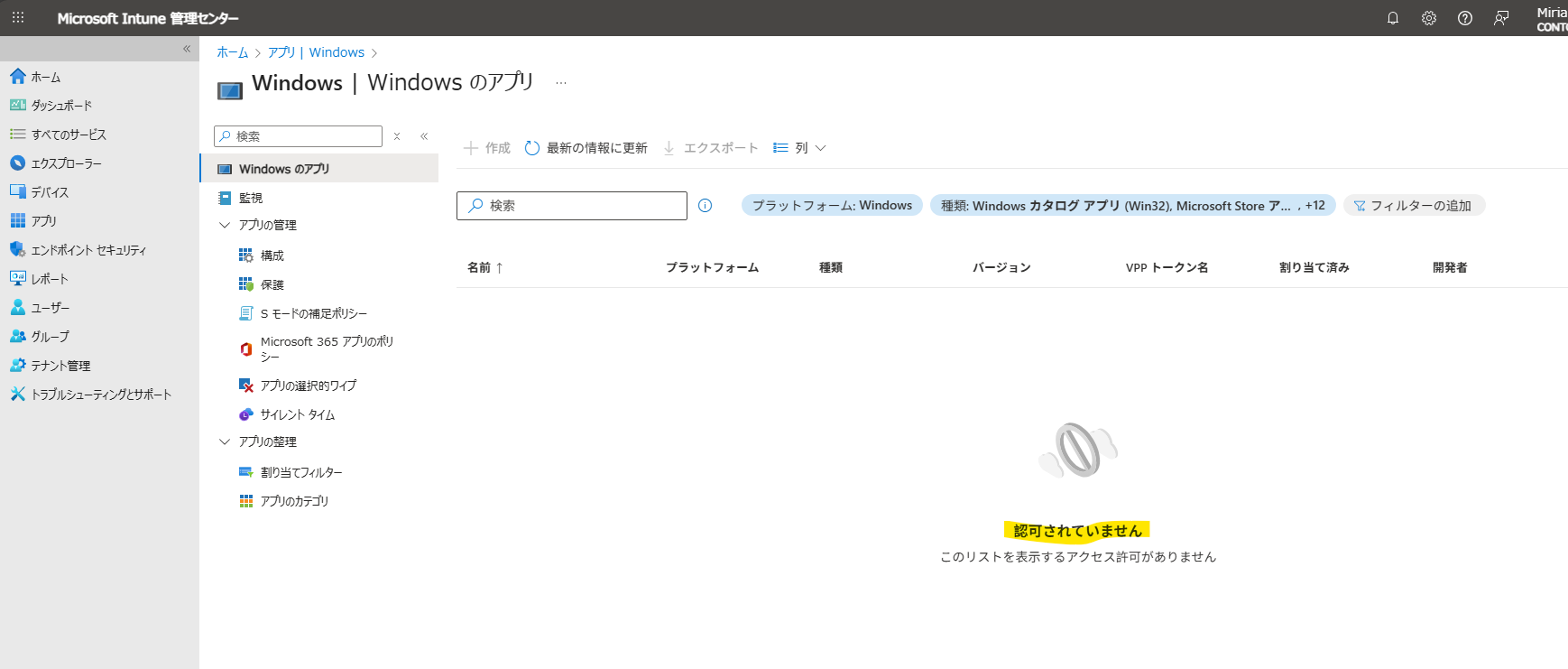The image size is (1568, 669).
Task: Select Windows のアプリ menu item
Action: pos(319,169)
